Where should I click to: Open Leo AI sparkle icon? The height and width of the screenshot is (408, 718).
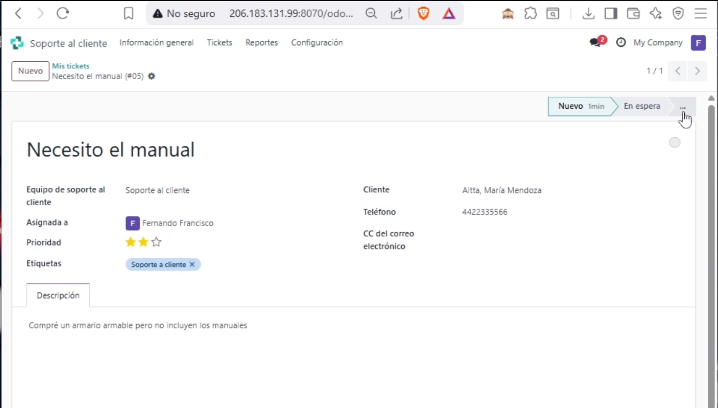pyautogui.click(x=656, y=14)
